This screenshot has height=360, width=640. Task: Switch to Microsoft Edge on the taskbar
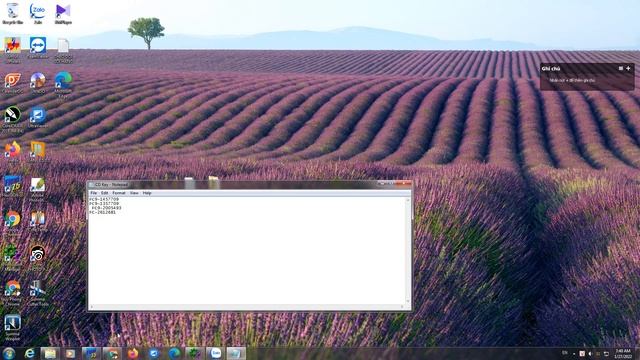(174, 353)
